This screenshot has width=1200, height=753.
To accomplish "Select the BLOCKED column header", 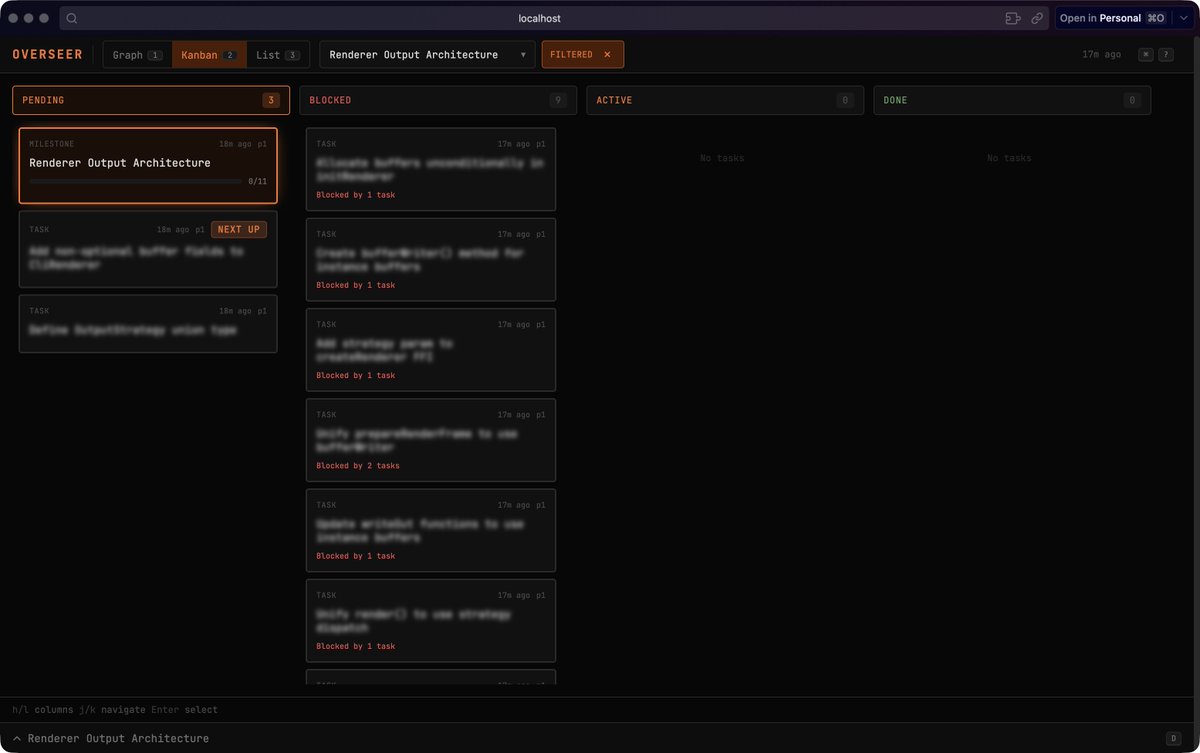I will coord(438,100).
